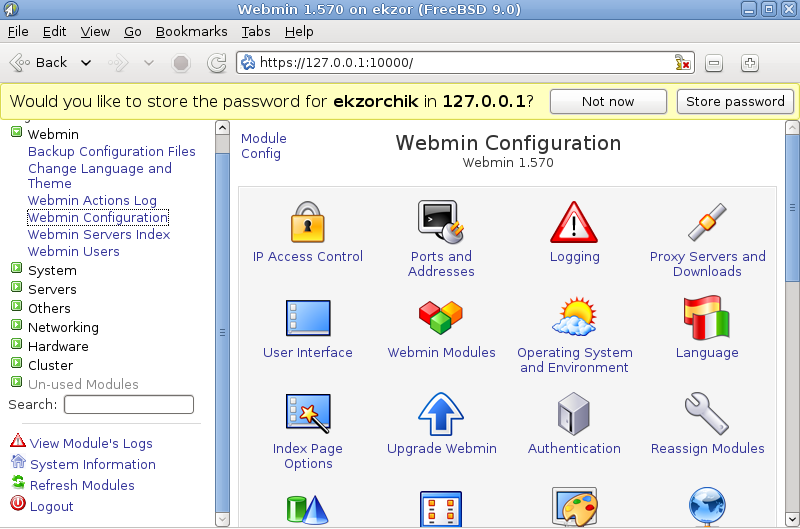Viewport: 800px width, 529px height.
Task: Click the security certificate icon in address bar
Action: (x=682, y=63)
